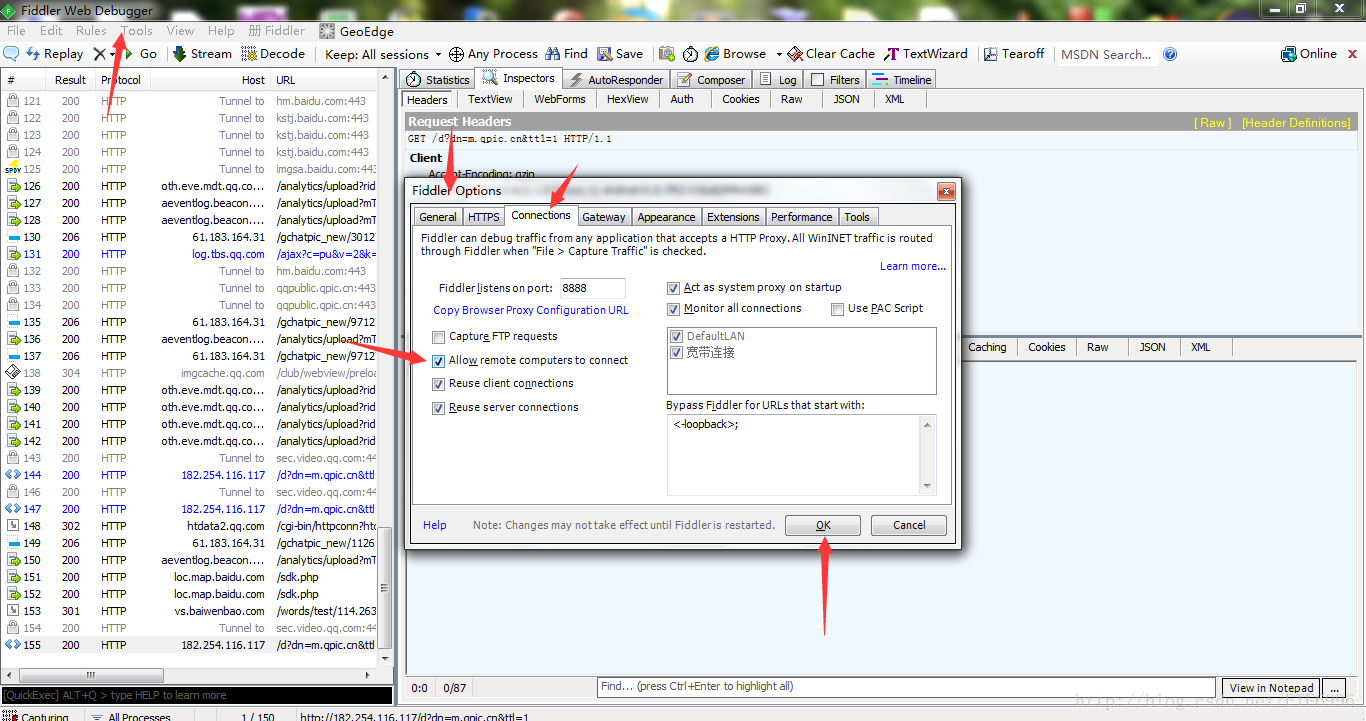Open the Timeline tab
Viewport: 1366px width, 721px height.
tap(901, 79)
